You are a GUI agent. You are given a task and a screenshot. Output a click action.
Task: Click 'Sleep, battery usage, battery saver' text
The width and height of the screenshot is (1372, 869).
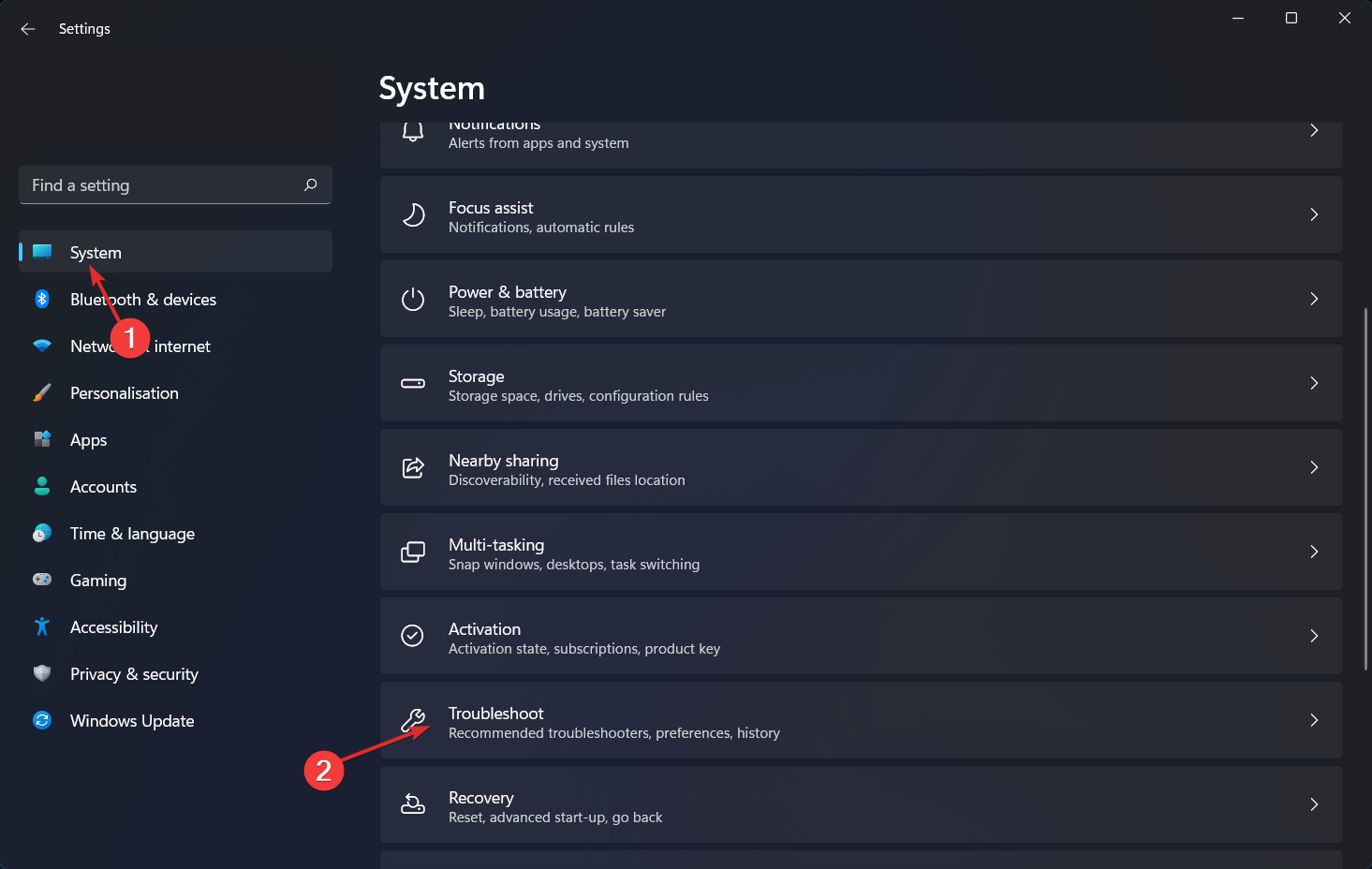coord(557,312)
